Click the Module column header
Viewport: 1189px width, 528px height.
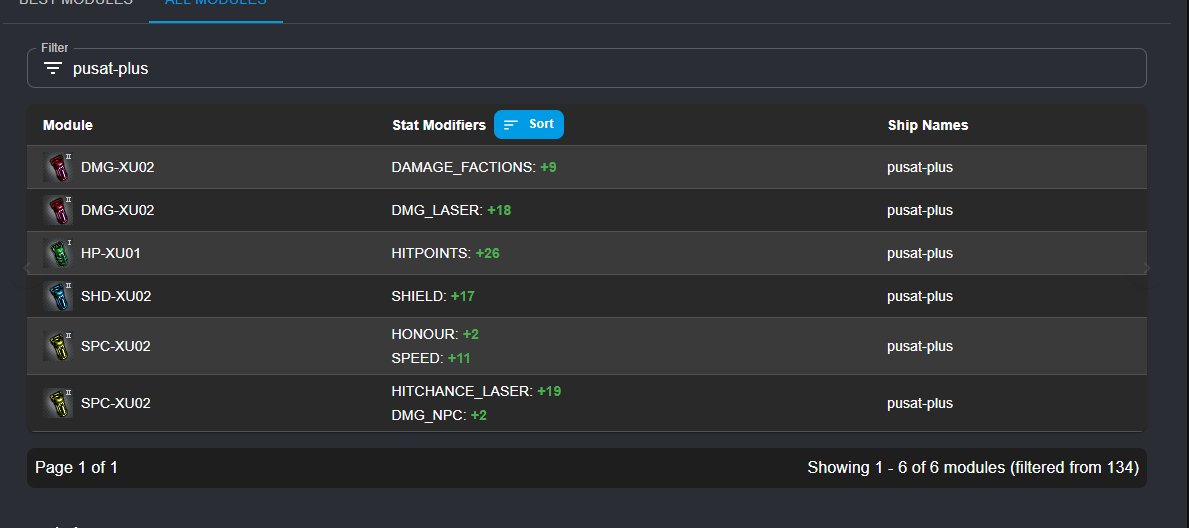pyautogui.click(x=68, y=125)
